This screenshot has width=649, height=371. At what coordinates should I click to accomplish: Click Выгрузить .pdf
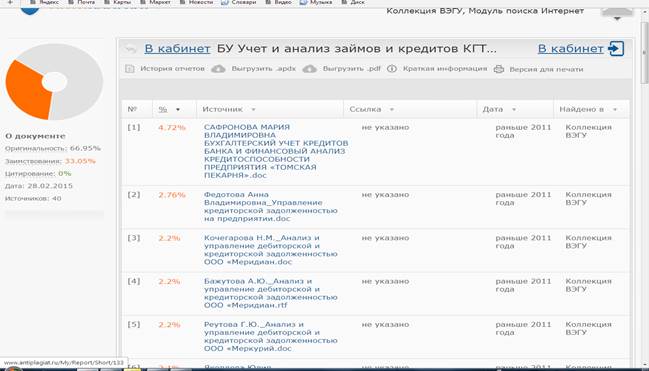coord(351,69)
